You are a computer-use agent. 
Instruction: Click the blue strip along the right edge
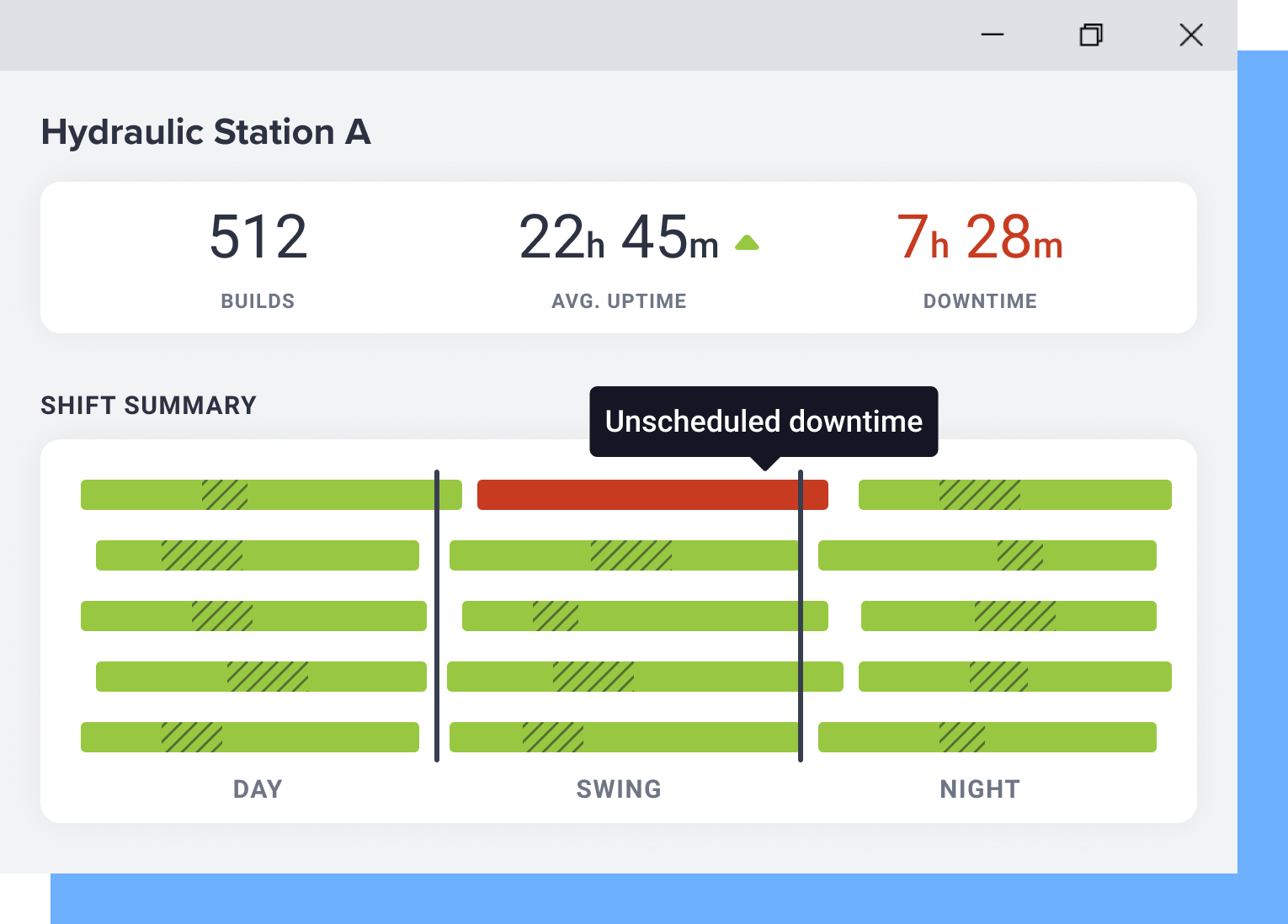click(1263, 463)
